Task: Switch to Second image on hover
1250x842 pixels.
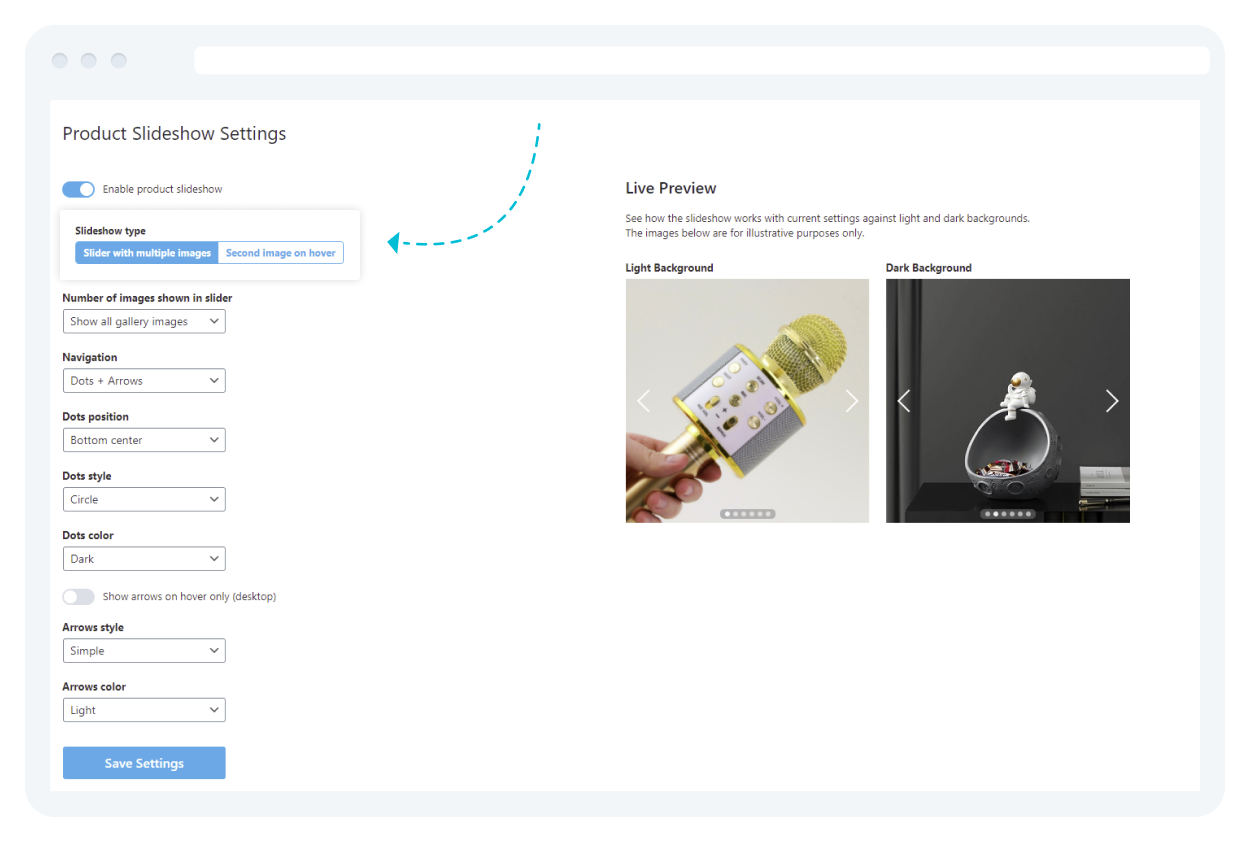Action: 280,253
